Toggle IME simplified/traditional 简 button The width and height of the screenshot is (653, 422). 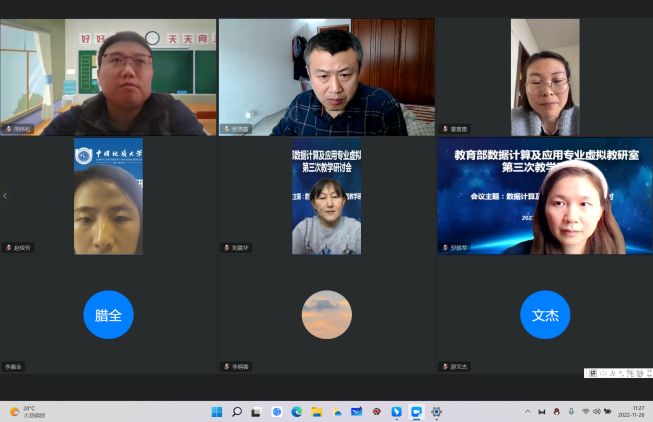[x=630, y=373]
